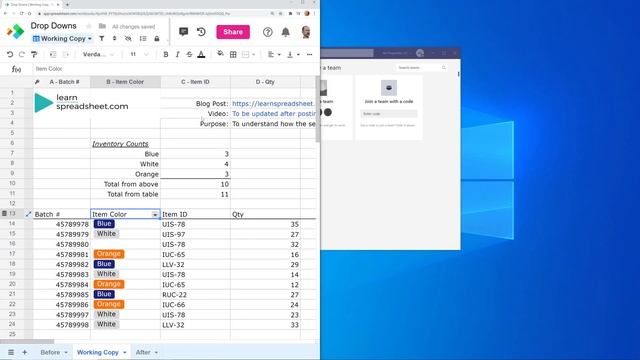This screenshot has height=360, width=640.
Task: Add a new sheet with plus
Action: (24, 352)
